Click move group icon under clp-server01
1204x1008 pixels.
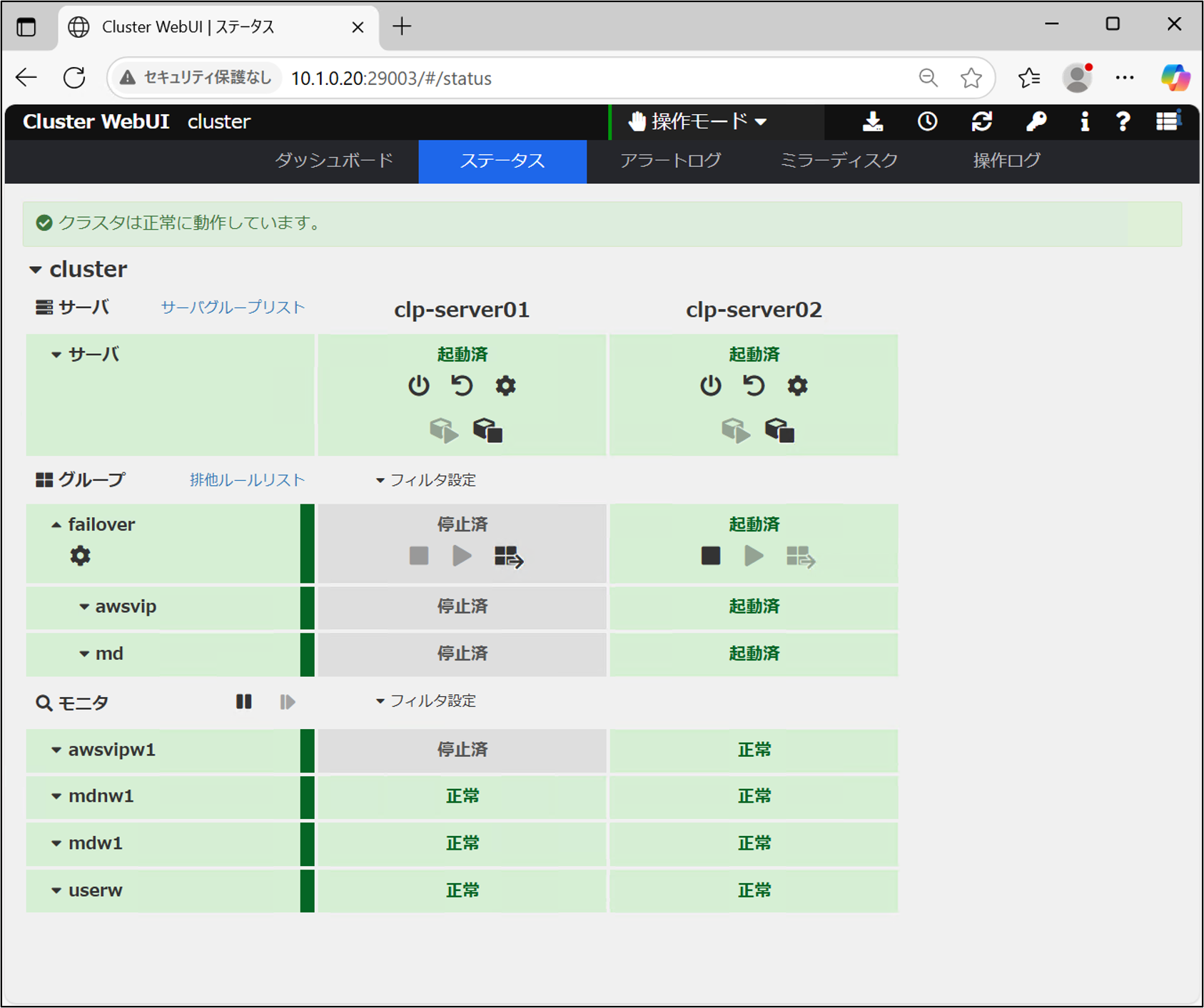[x=508, y=556]
